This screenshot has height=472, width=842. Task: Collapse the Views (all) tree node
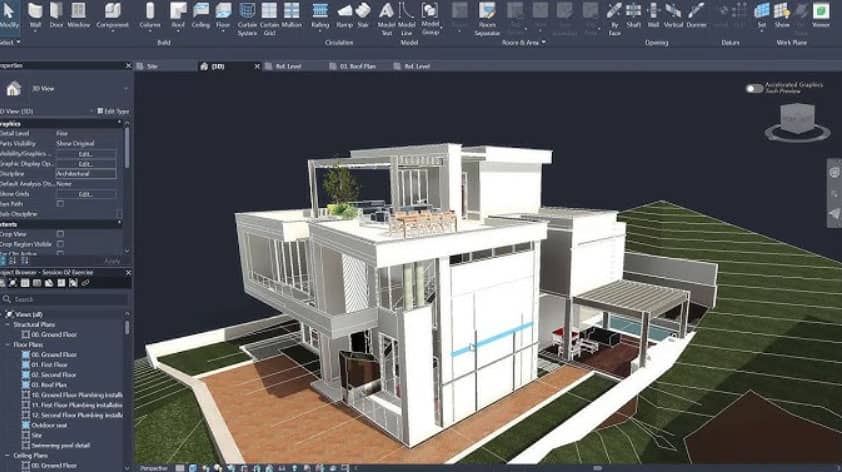[x=3, y=314]
